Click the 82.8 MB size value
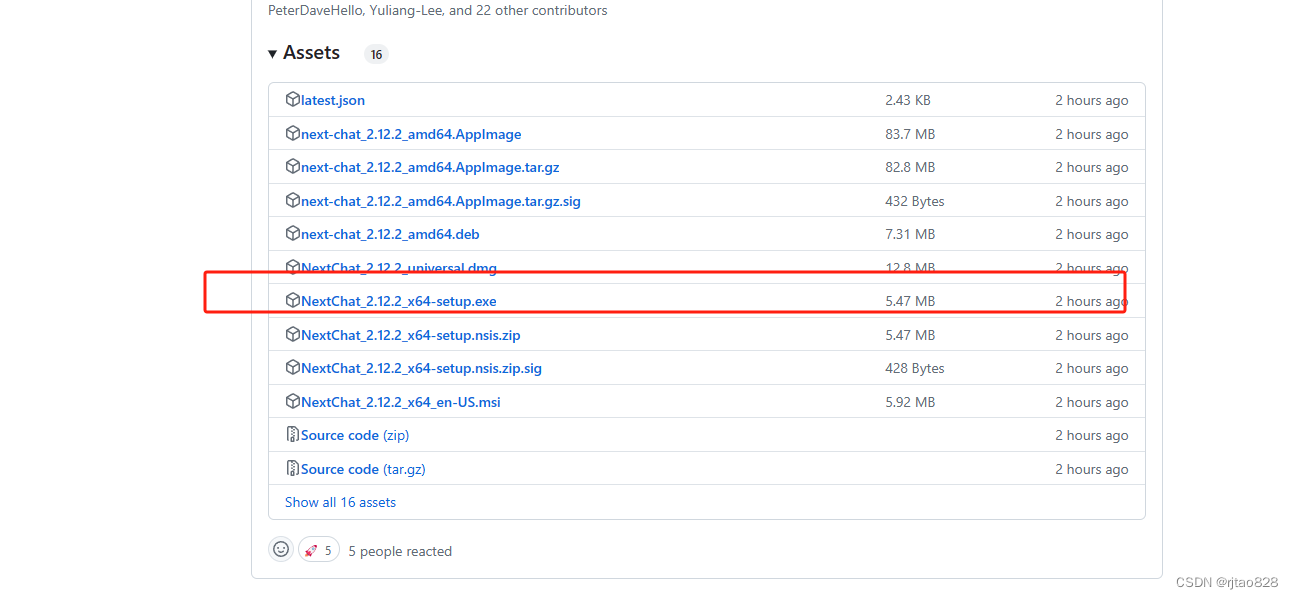This screenshot has width=1293, height=599. [910, 167]
